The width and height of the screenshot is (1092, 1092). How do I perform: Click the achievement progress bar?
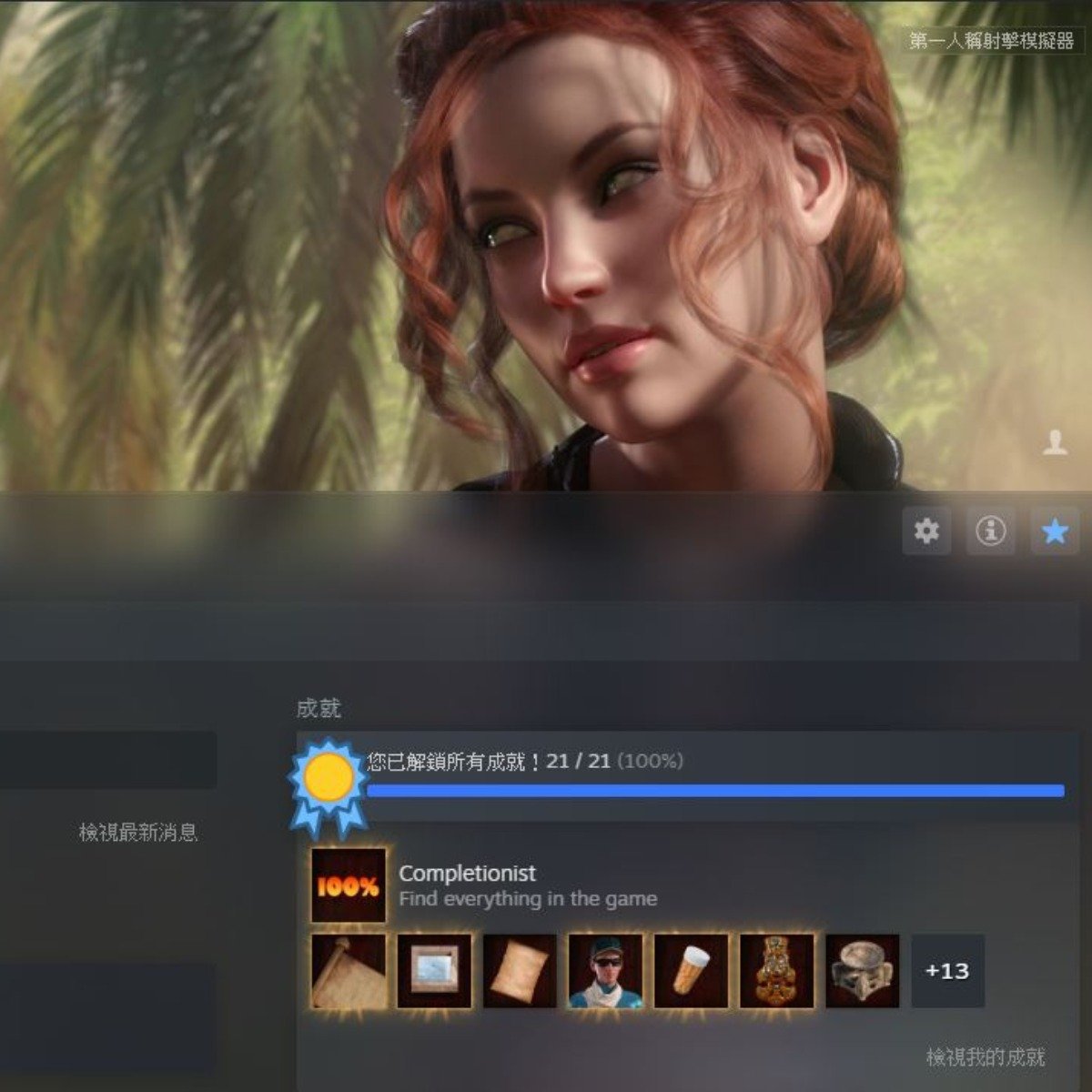[715, 791]
